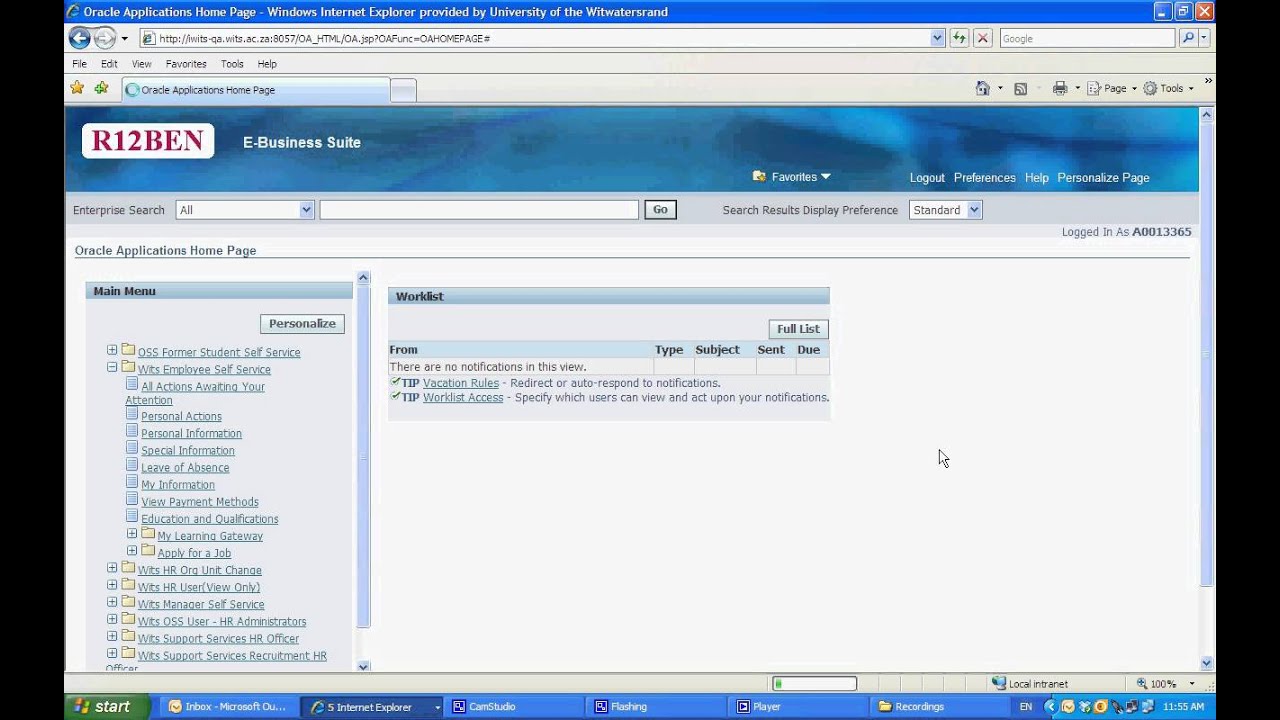Click the IE Home toolbar icon

point(983,88)
